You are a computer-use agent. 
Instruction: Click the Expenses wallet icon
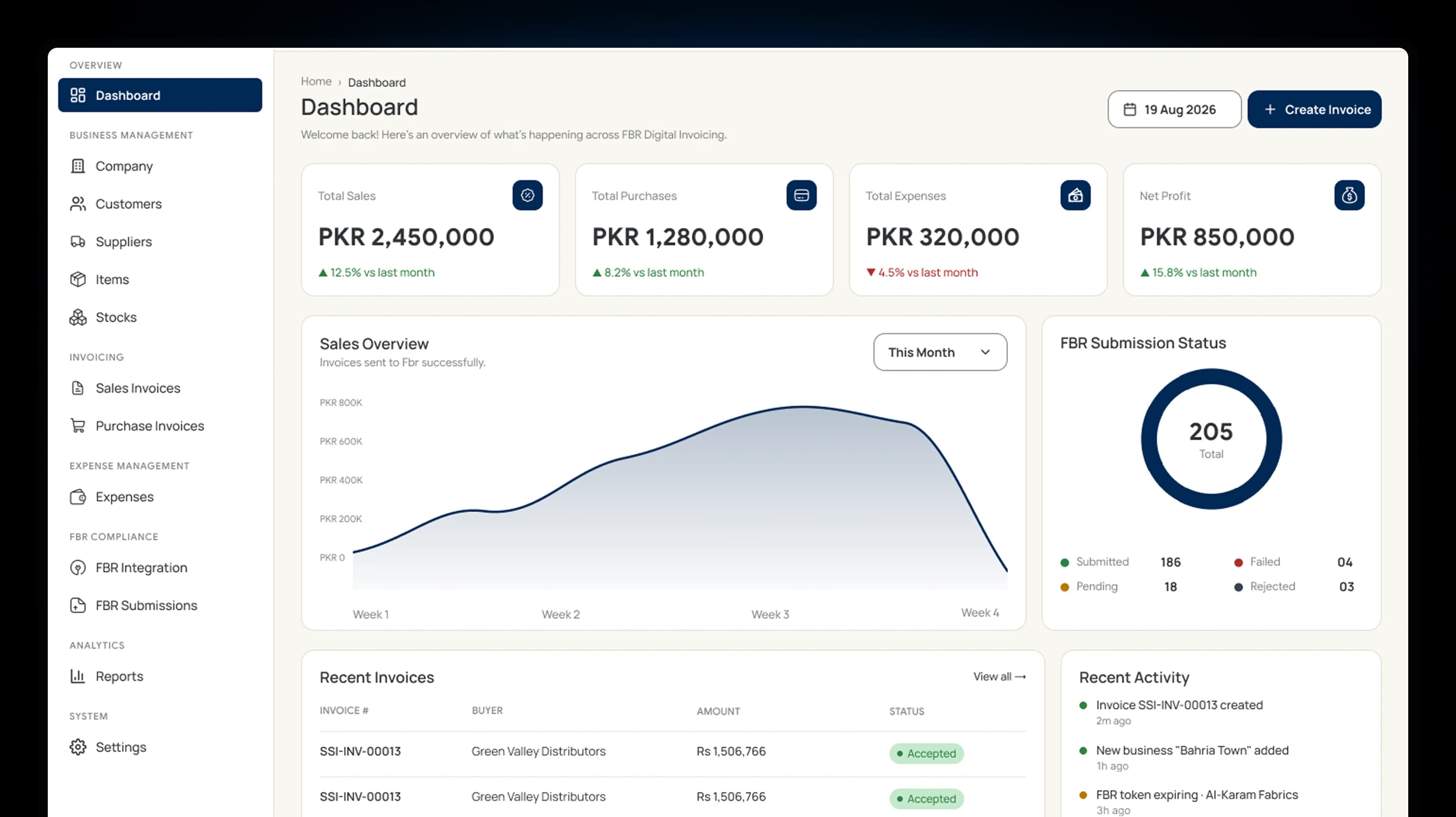(x=78, y=497)
